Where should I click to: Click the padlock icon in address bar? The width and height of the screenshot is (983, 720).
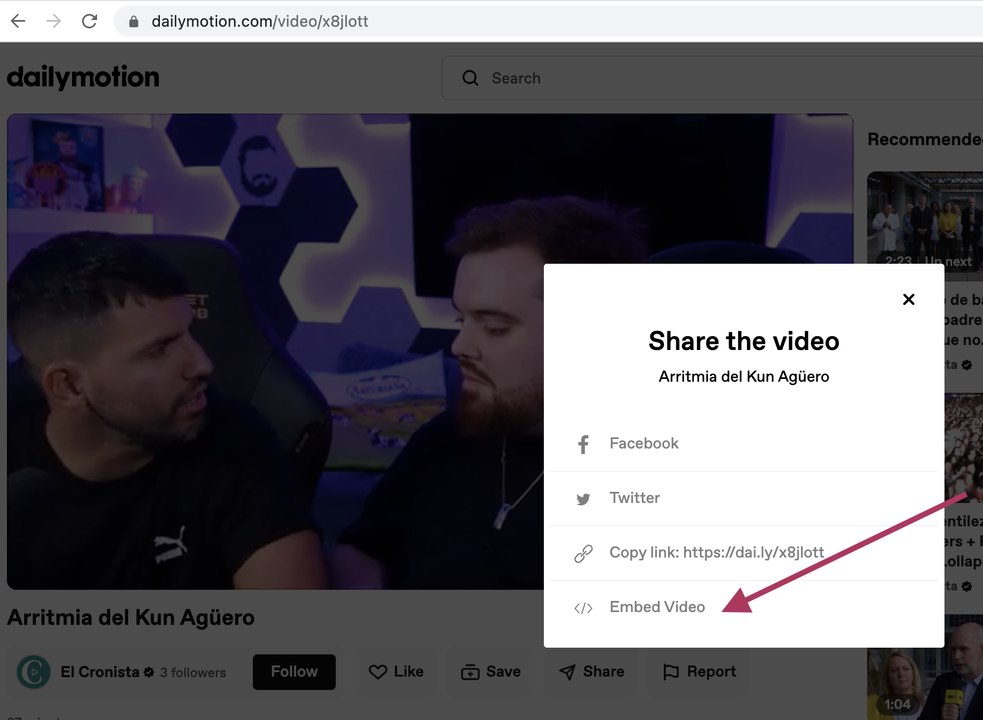click(x=133, y=21)
